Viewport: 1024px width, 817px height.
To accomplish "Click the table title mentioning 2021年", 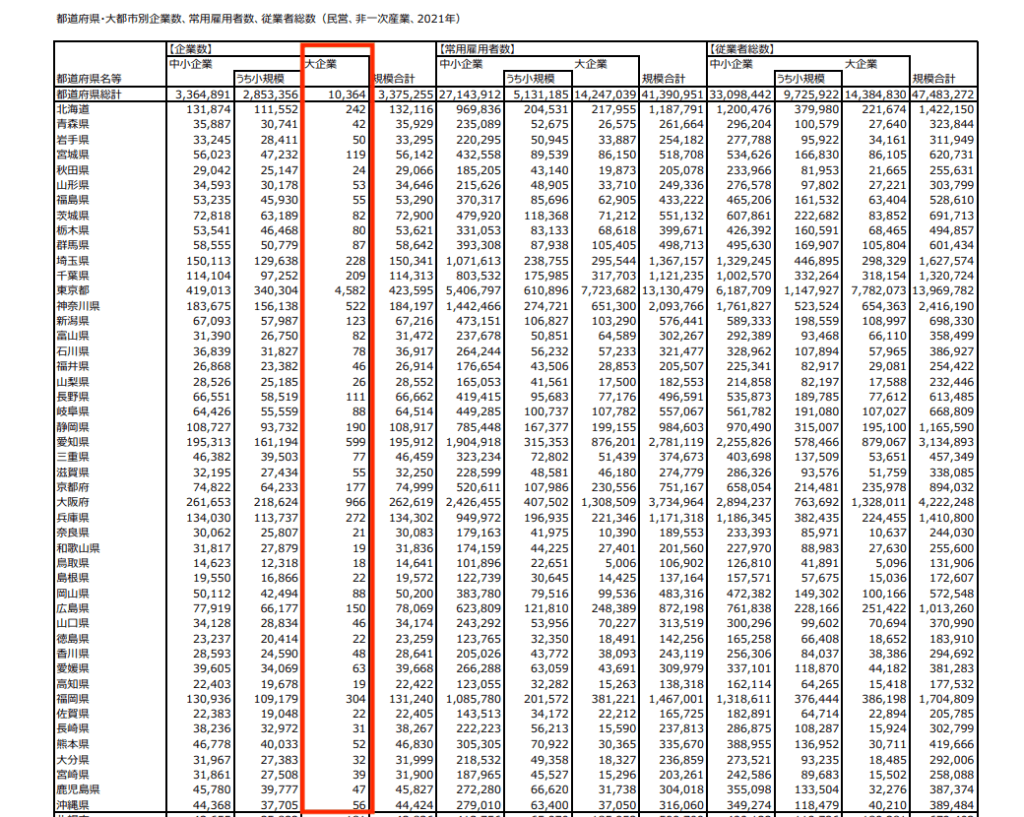I will pyautogui.click(x=259, y=19).
